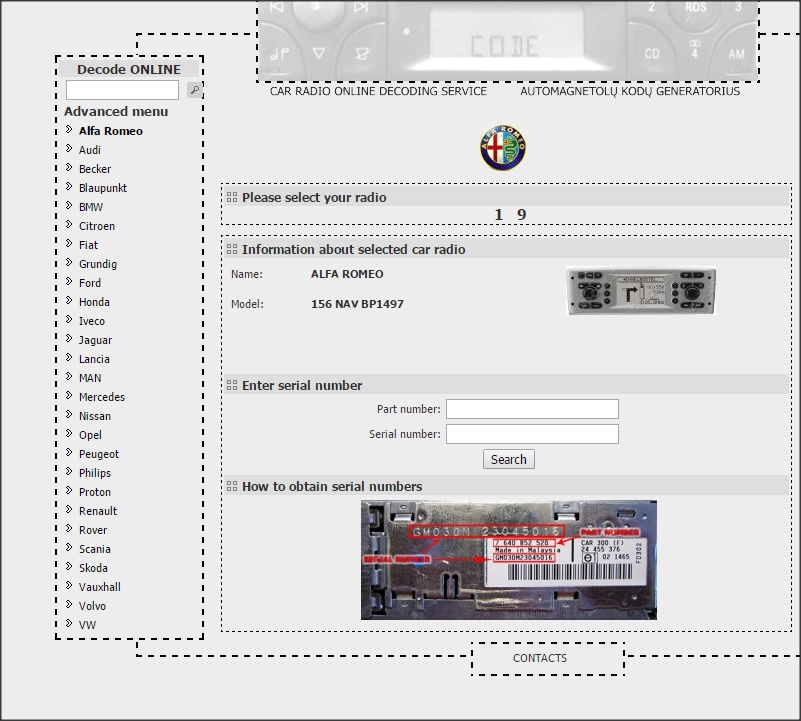Click the Serial number input field

tap(532, 434)
